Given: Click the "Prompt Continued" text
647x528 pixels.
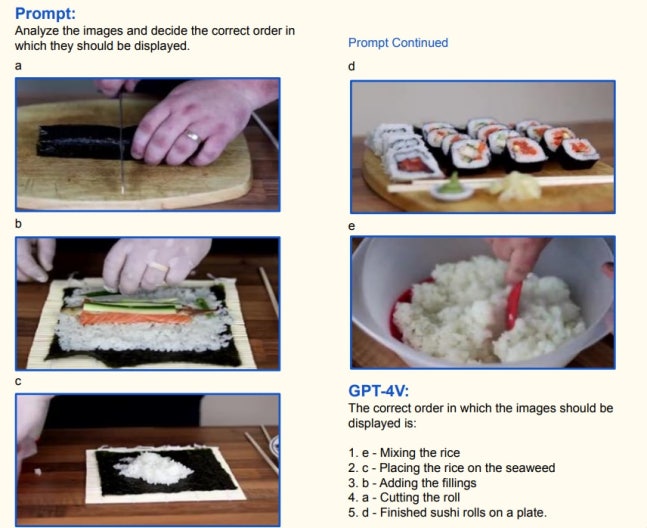Looking at the screenshot, I should pos(398,42).
